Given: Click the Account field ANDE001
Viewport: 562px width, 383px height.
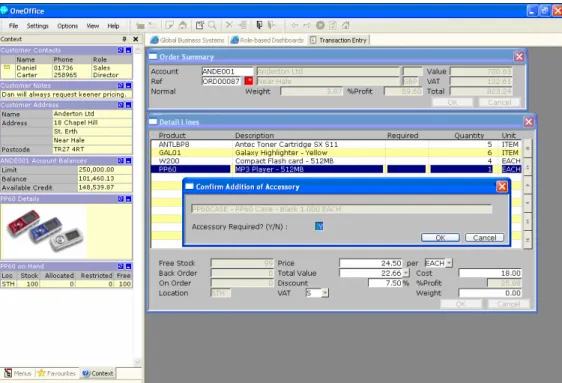Looking at the screenshot, I should pyautogui.click(x=227, y=71).
